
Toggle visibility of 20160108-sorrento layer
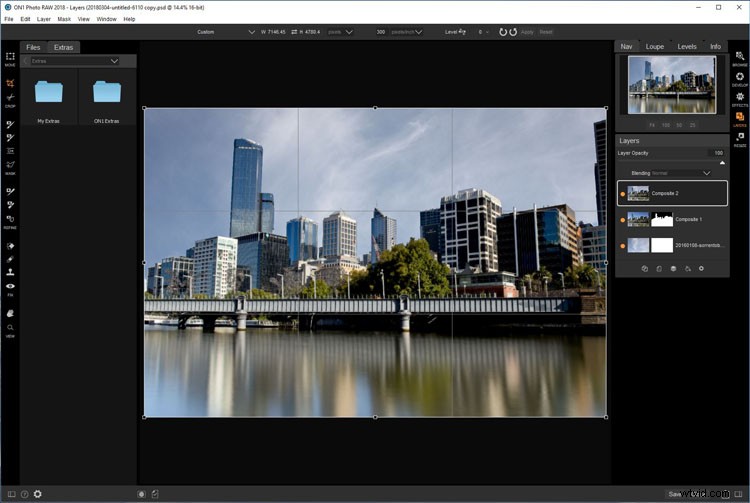[x=622, y=246]
